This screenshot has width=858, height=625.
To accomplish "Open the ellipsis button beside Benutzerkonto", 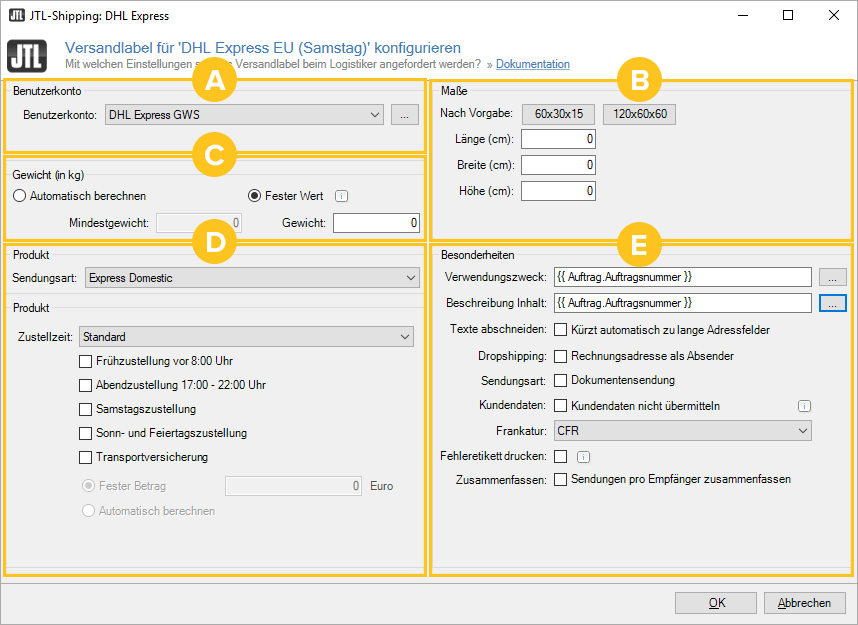I will point(404,115).
